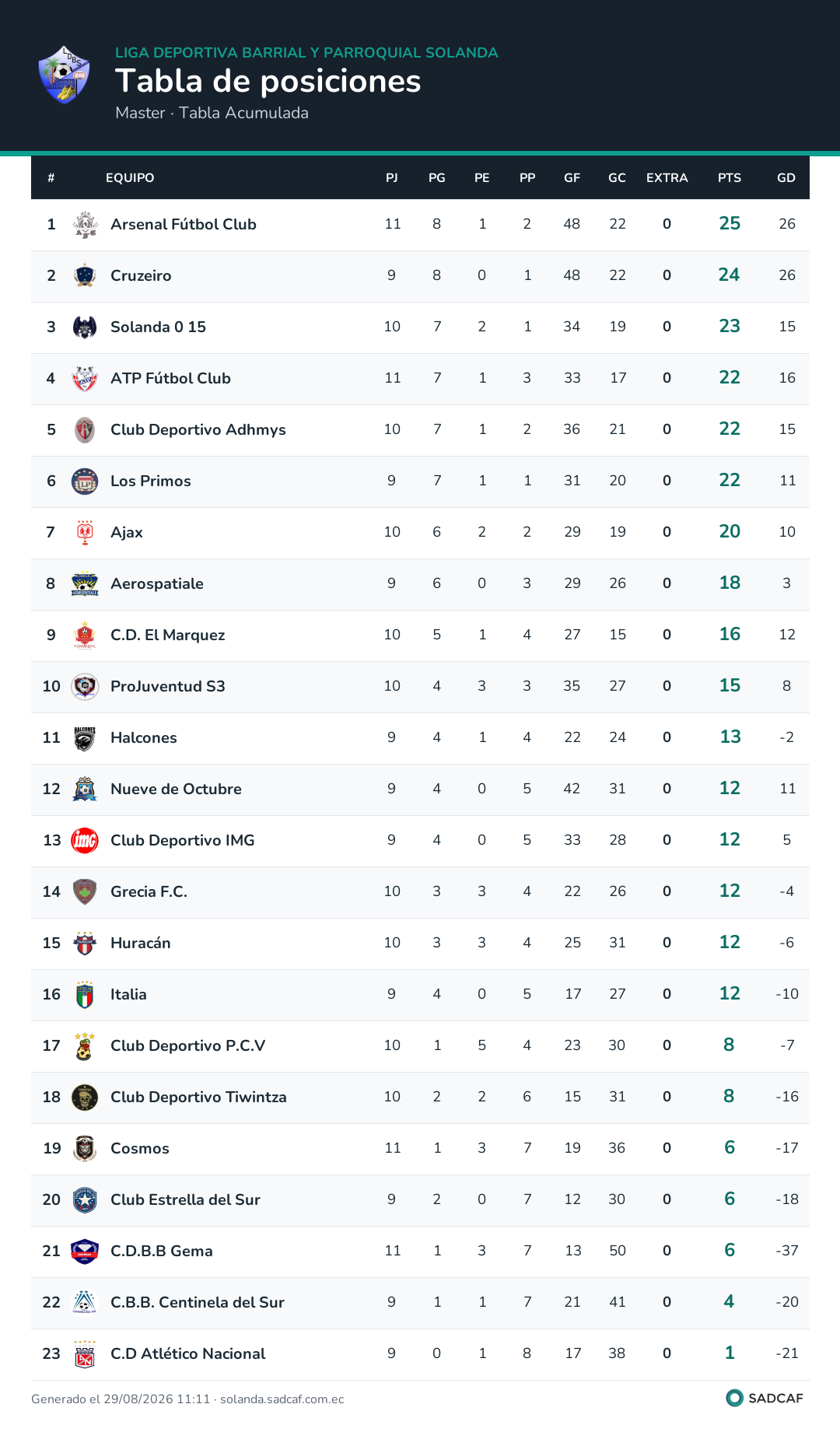Click the PTS column header
840x1439 pixels.
pos(730,178)
